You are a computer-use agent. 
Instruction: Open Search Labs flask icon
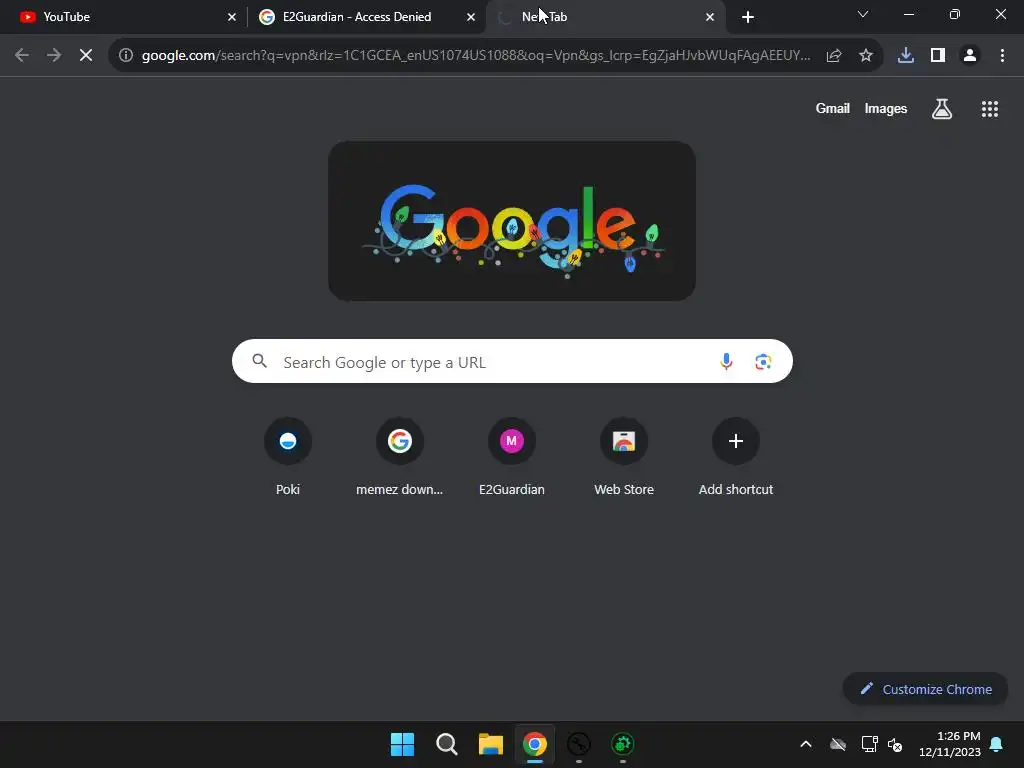coord(942,109)
